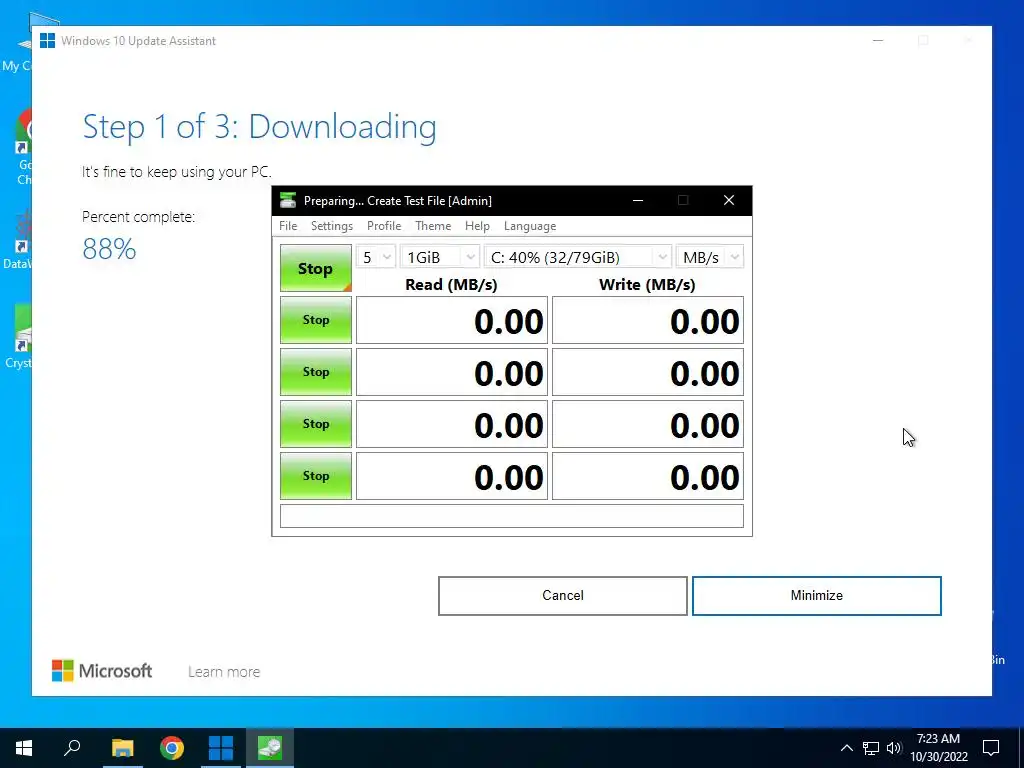Click the Minimize button in Update Assistant

(x=816, y=596)
